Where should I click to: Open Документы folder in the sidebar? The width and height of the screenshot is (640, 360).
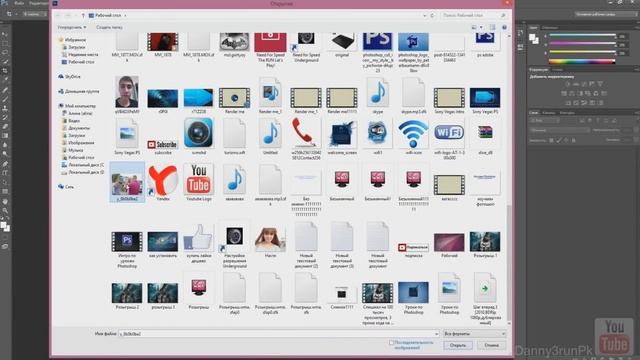click(x=76, y=128)
